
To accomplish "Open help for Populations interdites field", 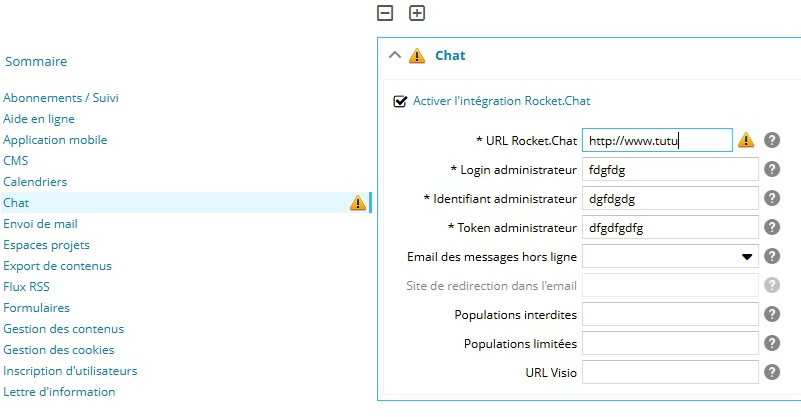I will (772, 314).
